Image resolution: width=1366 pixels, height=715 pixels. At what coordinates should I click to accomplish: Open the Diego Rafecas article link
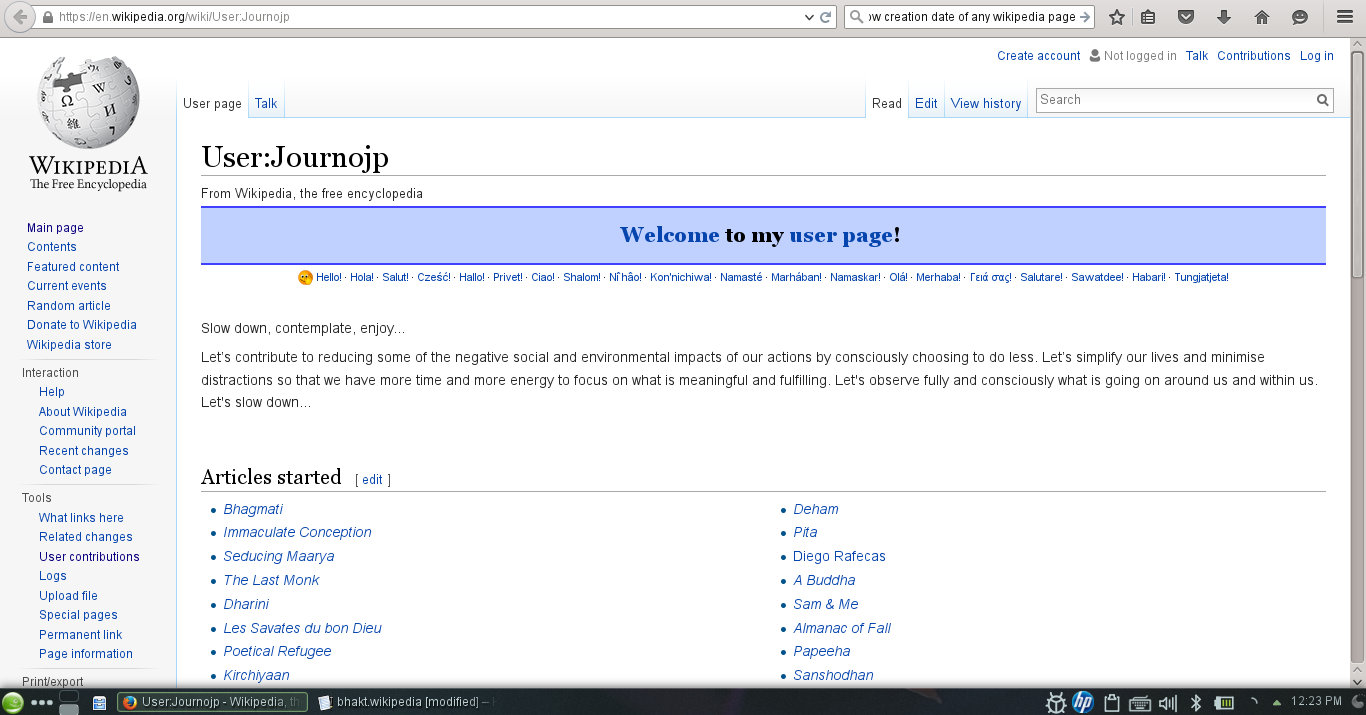(839, 556)
